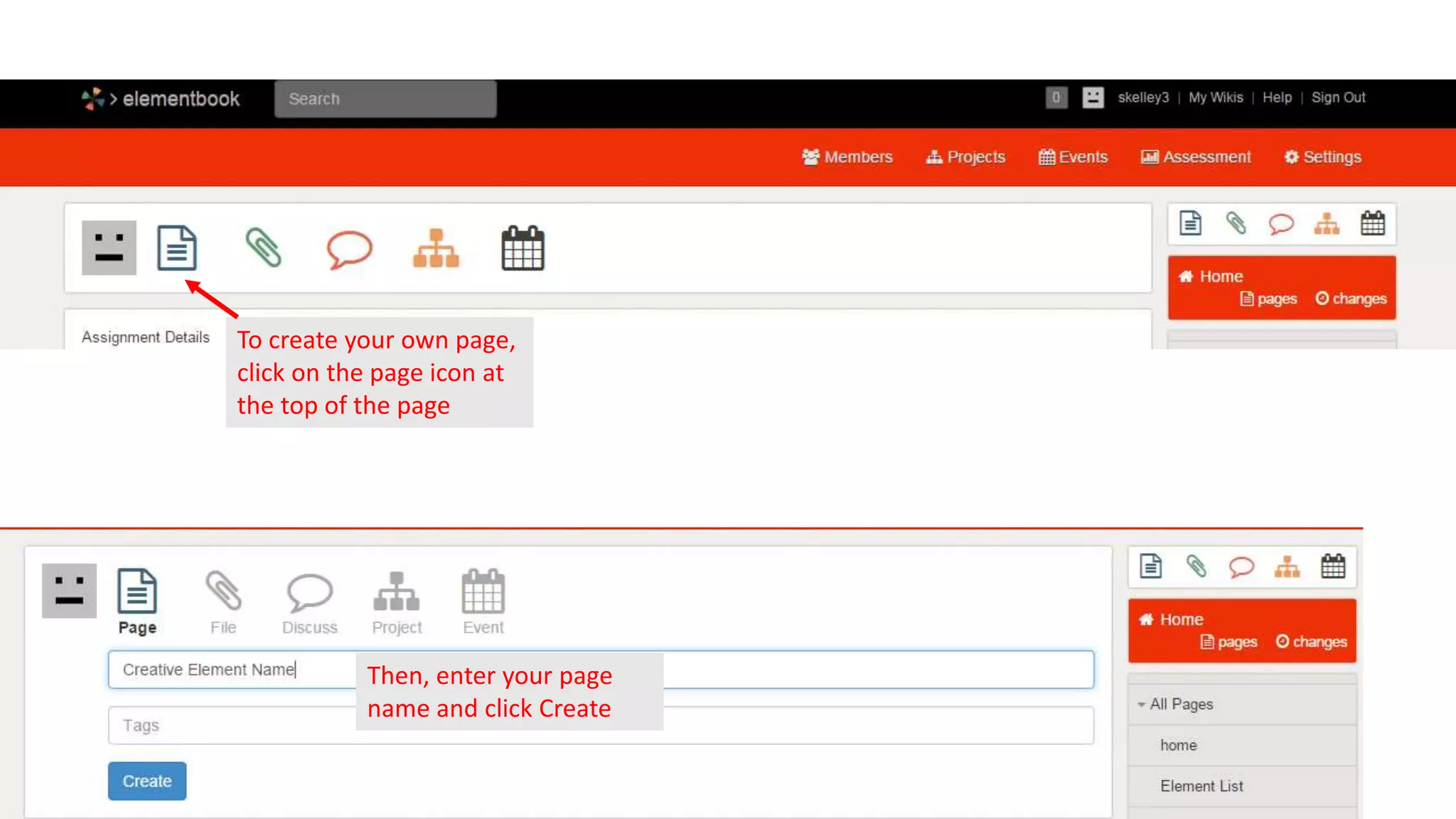
Task: Click the large page icon in top toolbar
Action: [176, 247]
